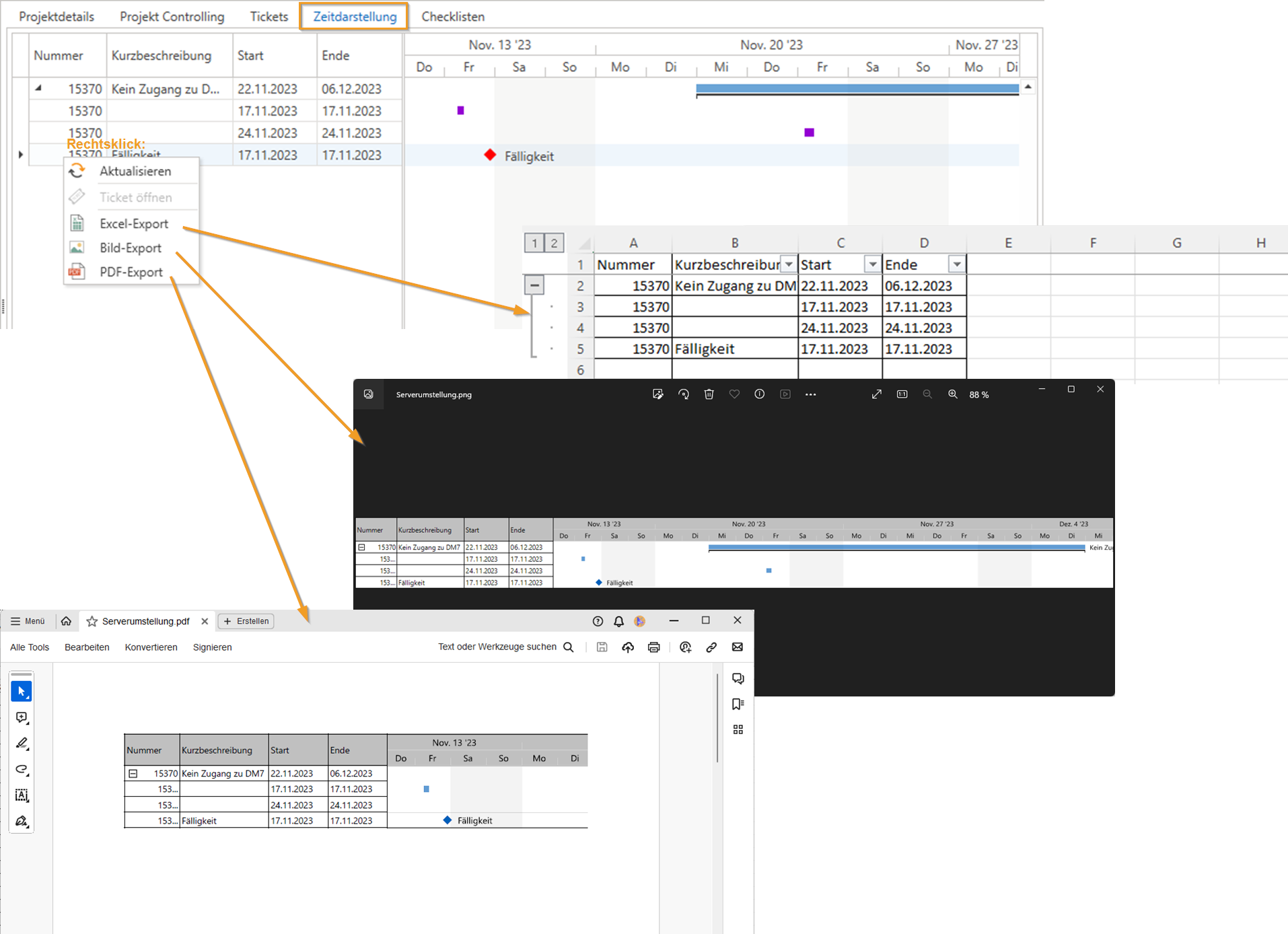The width and height of the screenshot is (1288, 934).
Task: Choose Excel-Export from the context menu
Action: 133,223
